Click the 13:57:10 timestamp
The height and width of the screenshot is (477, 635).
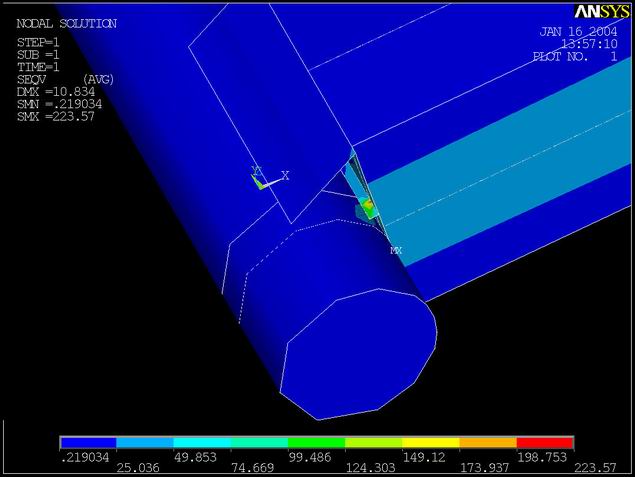point(589,44)
